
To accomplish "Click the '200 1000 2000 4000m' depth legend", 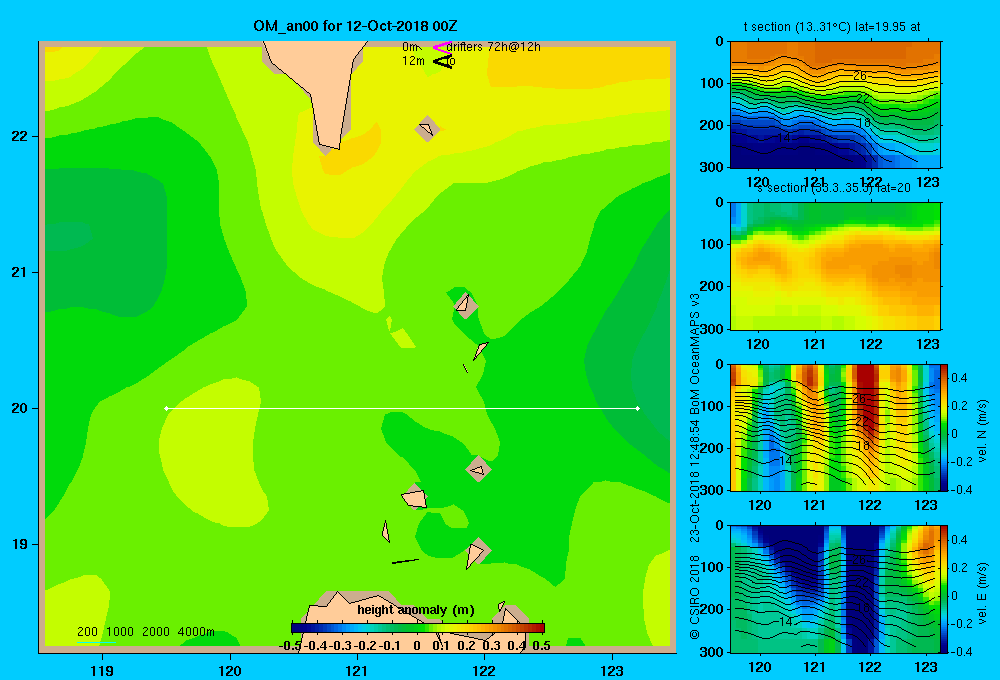I will (145, 632).
